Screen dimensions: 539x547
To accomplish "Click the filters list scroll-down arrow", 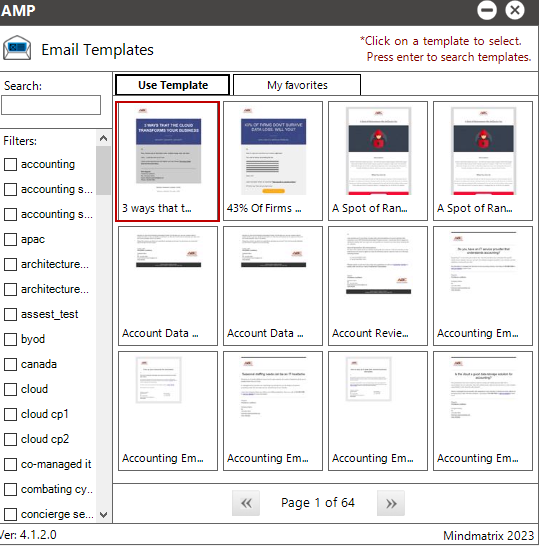I will point(103,515).
